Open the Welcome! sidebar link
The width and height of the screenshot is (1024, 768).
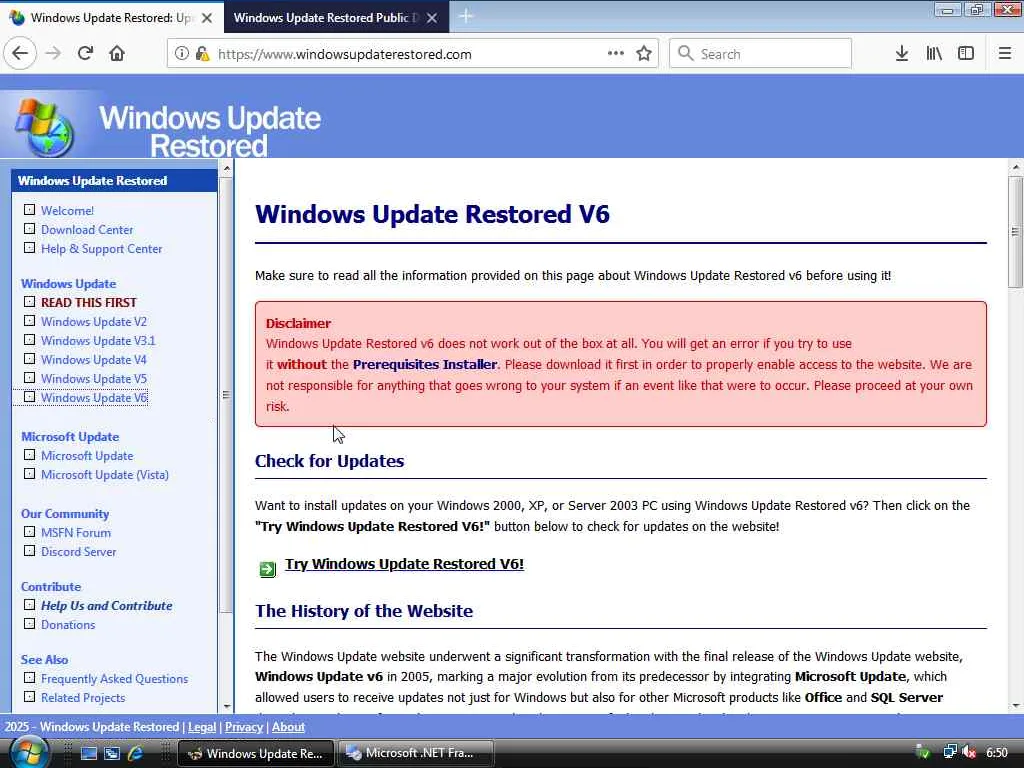(67, 210)
